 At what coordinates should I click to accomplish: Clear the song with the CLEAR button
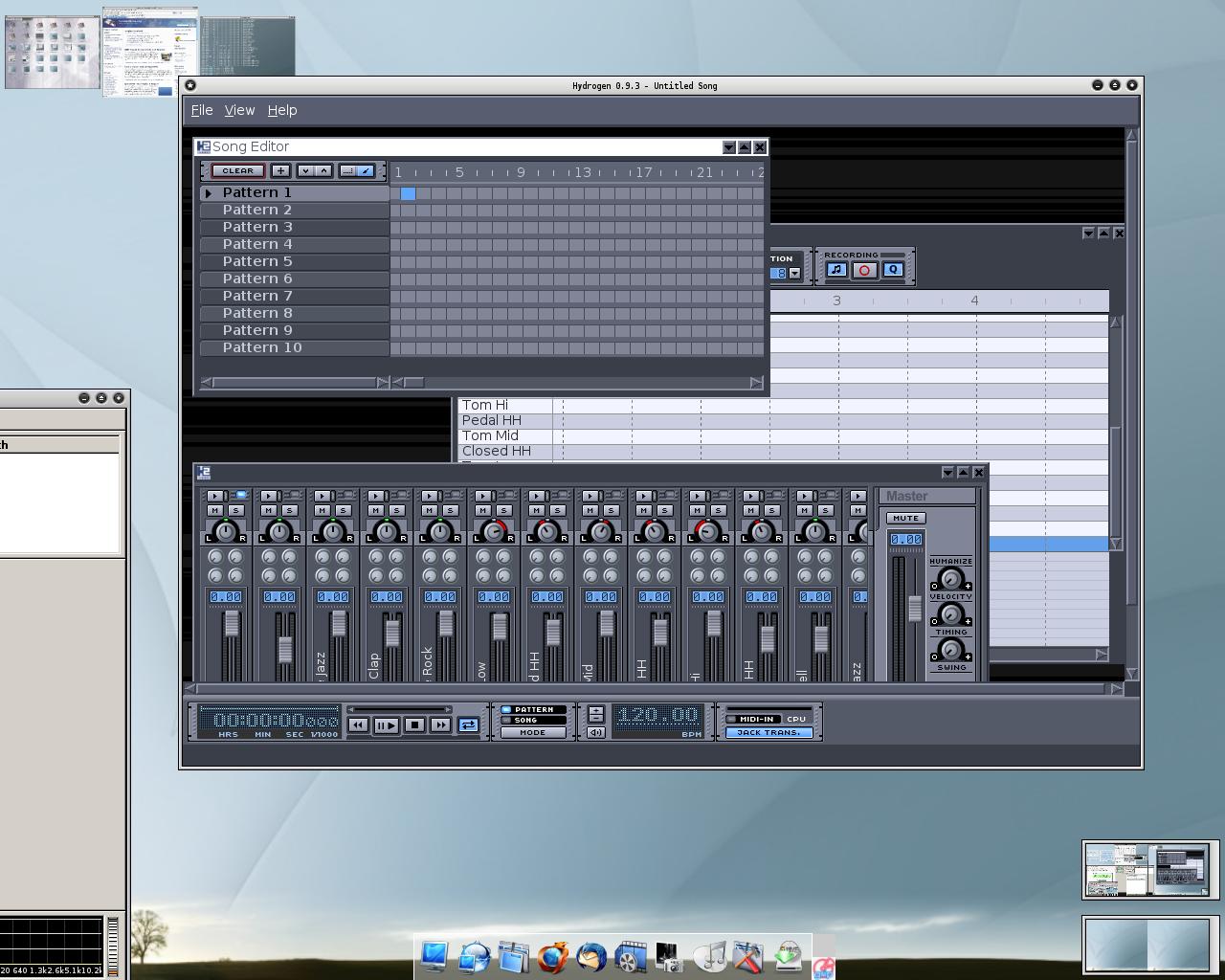pyautogui.click(x=237, y=170)
